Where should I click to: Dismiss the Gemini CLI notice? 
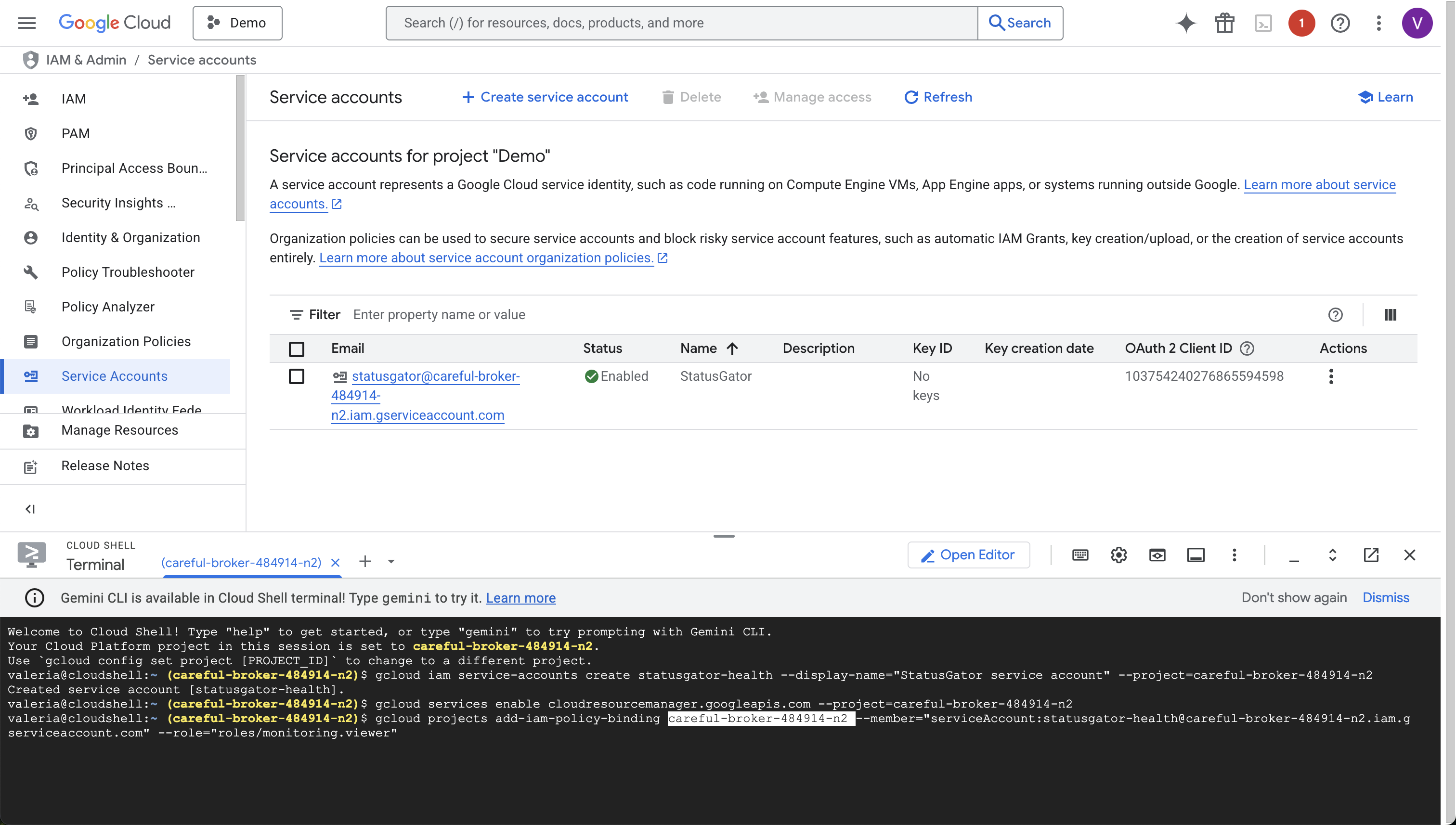[x=1385, y=597]
